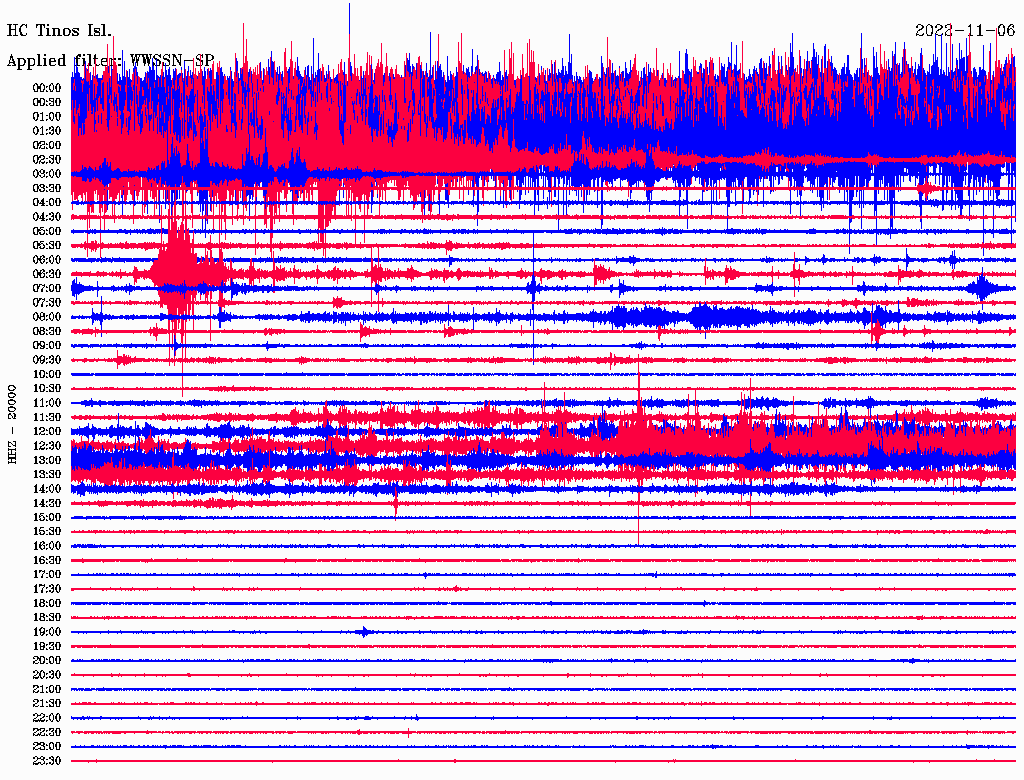Select the 23:30 time label

tap(47, 761)
